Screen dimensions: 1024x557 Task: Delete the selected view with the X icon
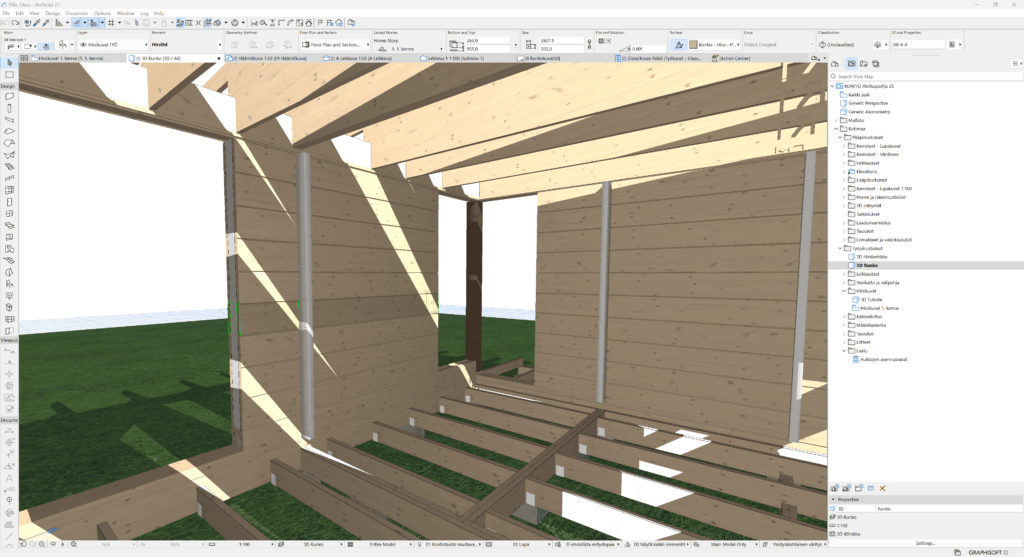pos(883,488)
